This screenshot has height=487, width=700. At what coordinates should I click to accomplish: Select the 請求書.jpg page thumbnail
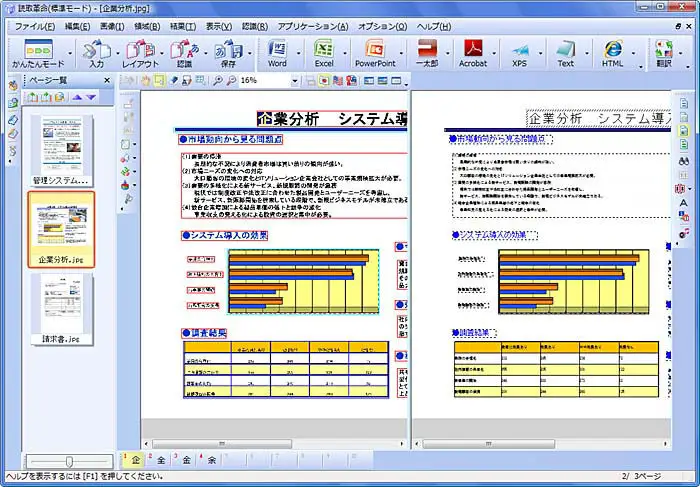[x=61, y=306]
